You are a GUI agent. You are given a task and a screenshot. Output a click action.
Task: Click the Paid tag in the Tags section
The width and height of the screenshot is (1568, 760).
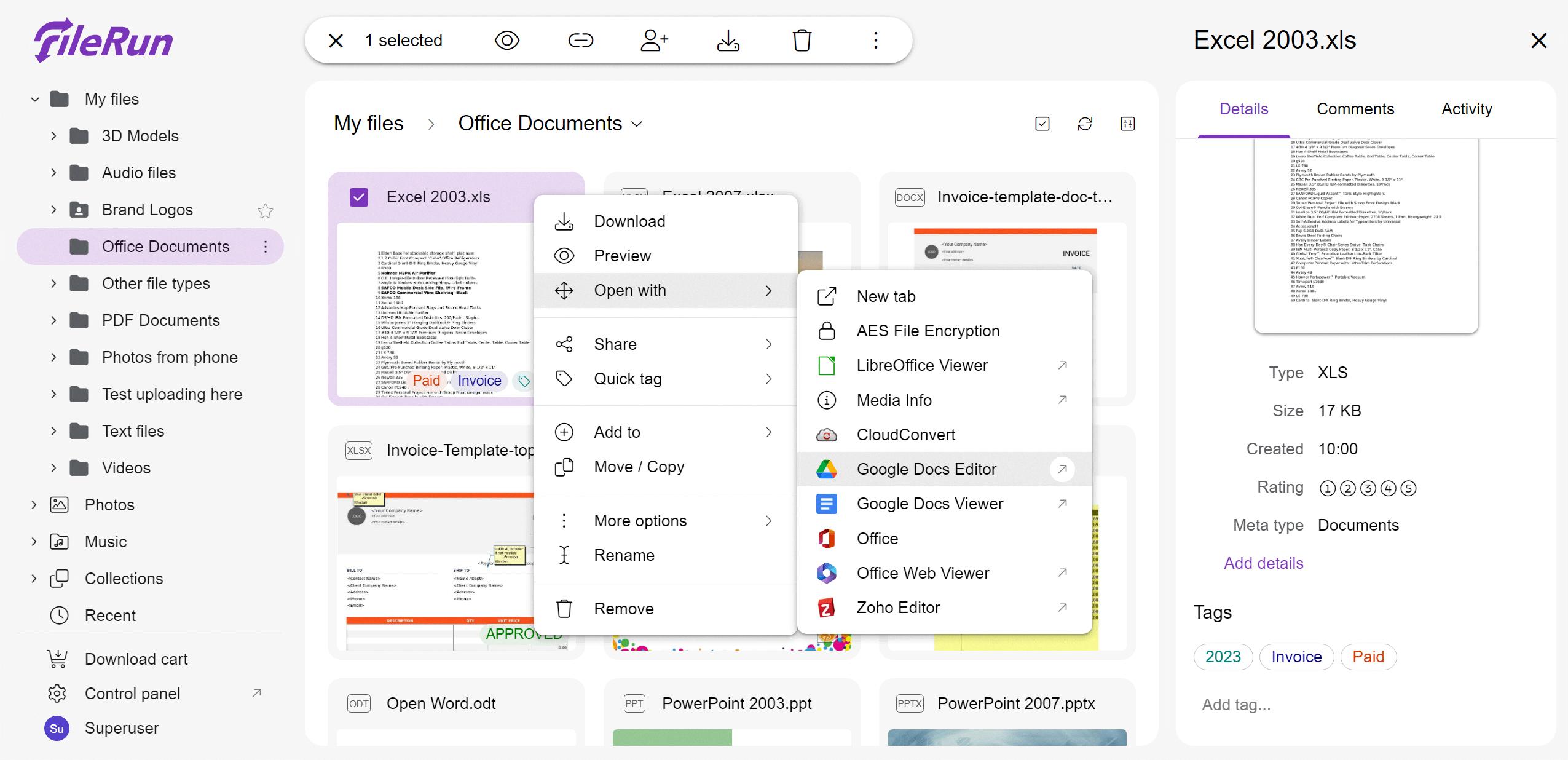(x=1368, y=657)
